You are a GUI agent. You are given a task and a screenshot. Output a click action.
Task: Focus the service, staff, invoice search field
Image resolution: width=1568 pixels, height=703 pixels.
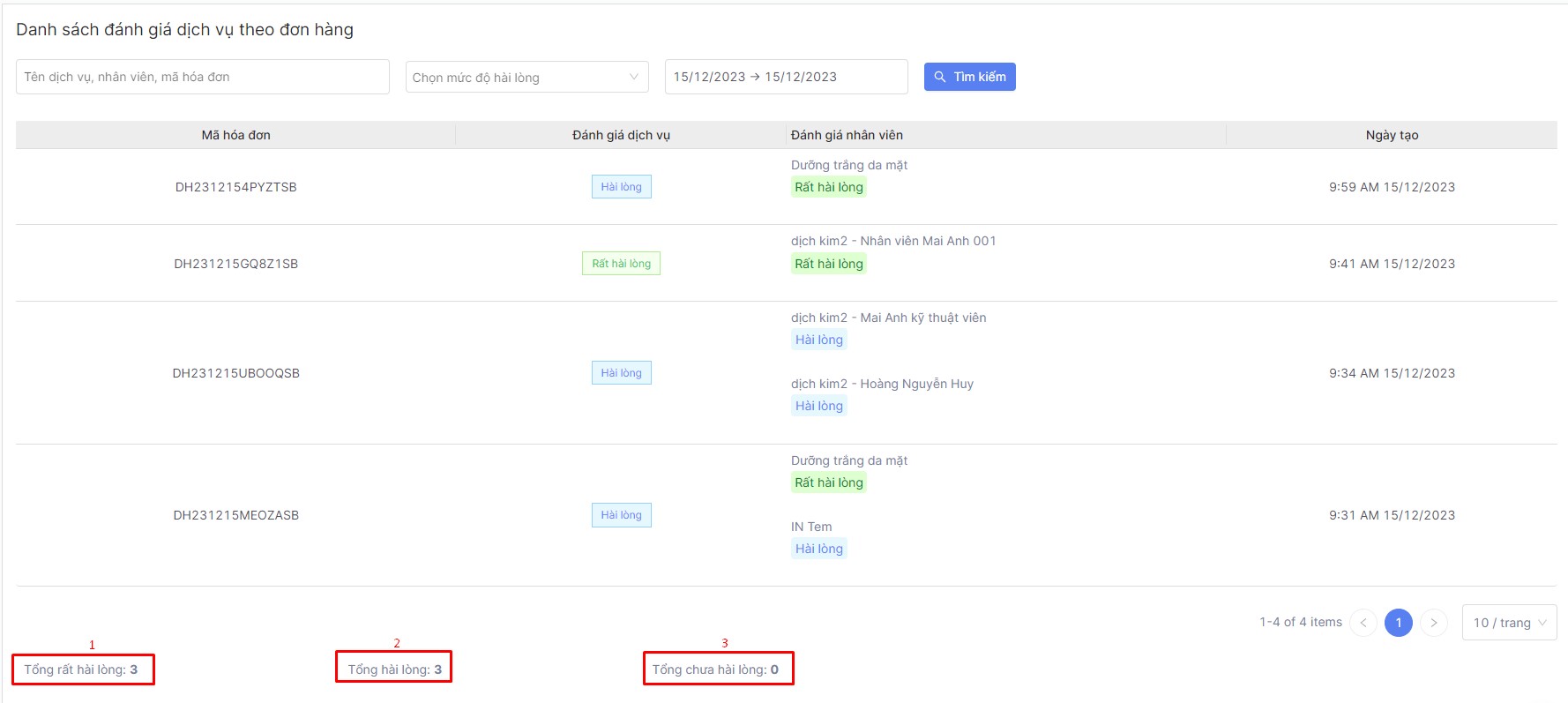click(202, 77)
